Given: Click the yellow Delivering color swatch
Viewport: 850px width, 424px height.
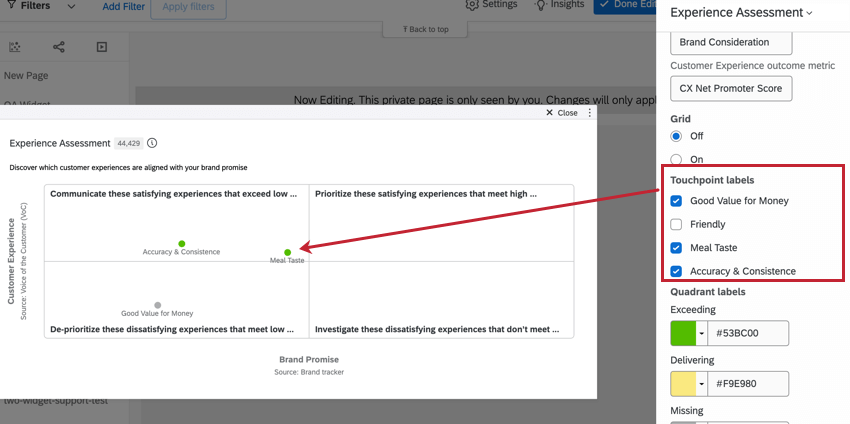Looking at the screenshot, I should click(x=683, y=384).
